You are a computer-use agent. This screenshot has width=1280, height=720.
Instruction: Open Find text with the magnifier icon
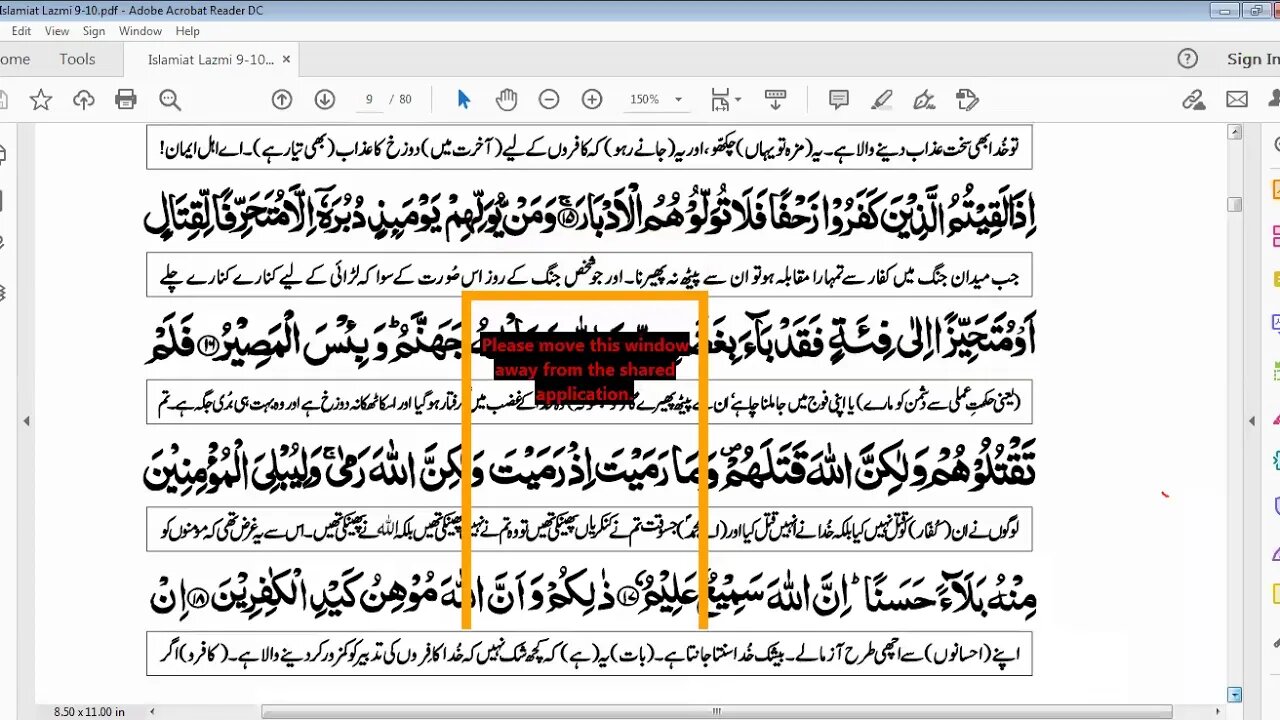[169, 99]
